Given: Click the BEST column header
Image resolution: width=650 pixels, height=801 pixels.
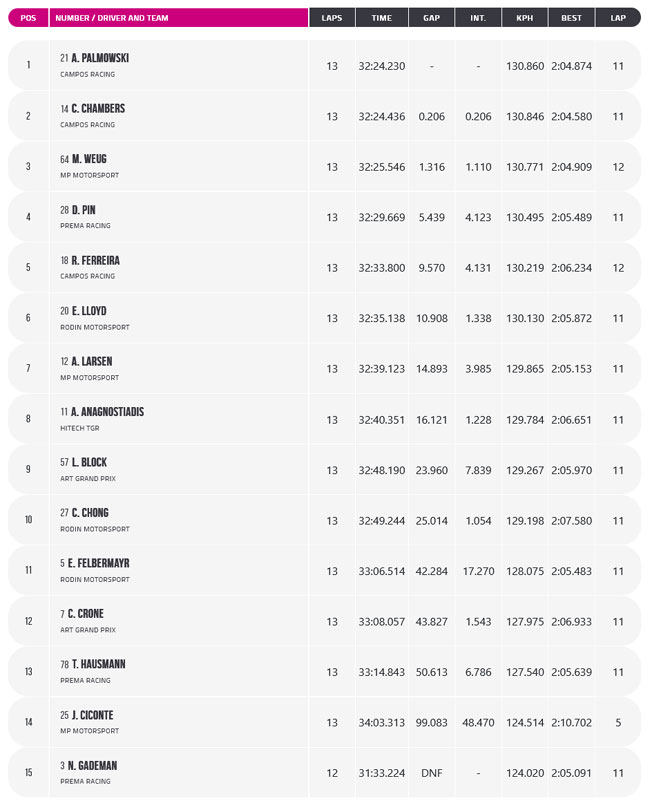Looking at the screenshot, I should pos(571,18).
